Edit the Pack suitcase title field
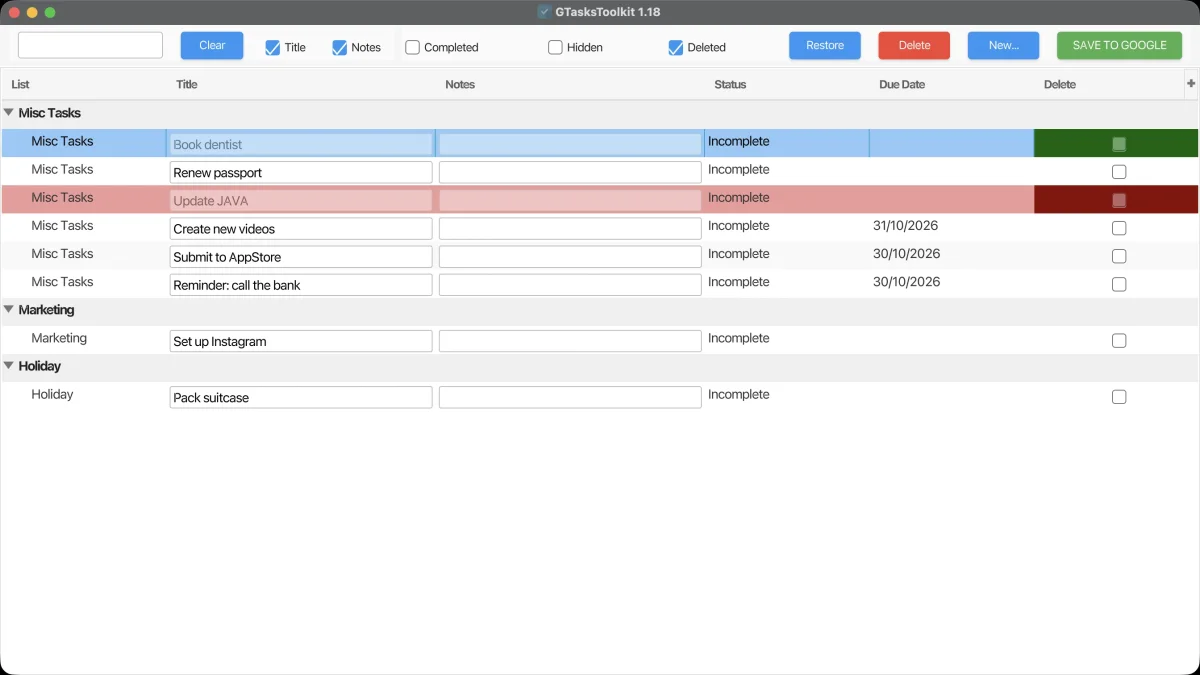Viewport: 1200px width, 675px height. pyautogui.click(x=301, y=397)
